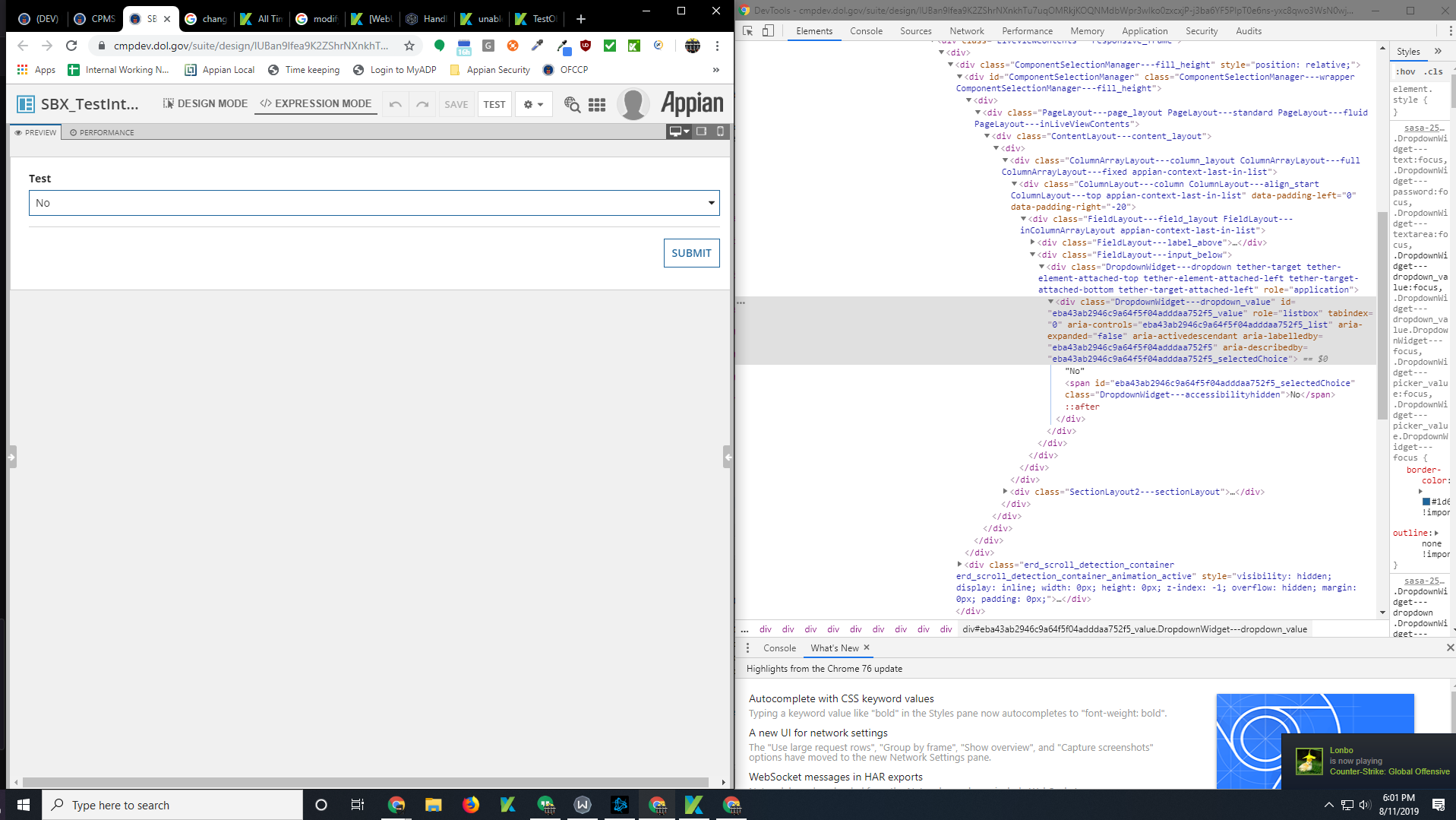Screen dimensions: 1456x820
Task: Click the TEST button in the toolbar
Action: point(494,104)
